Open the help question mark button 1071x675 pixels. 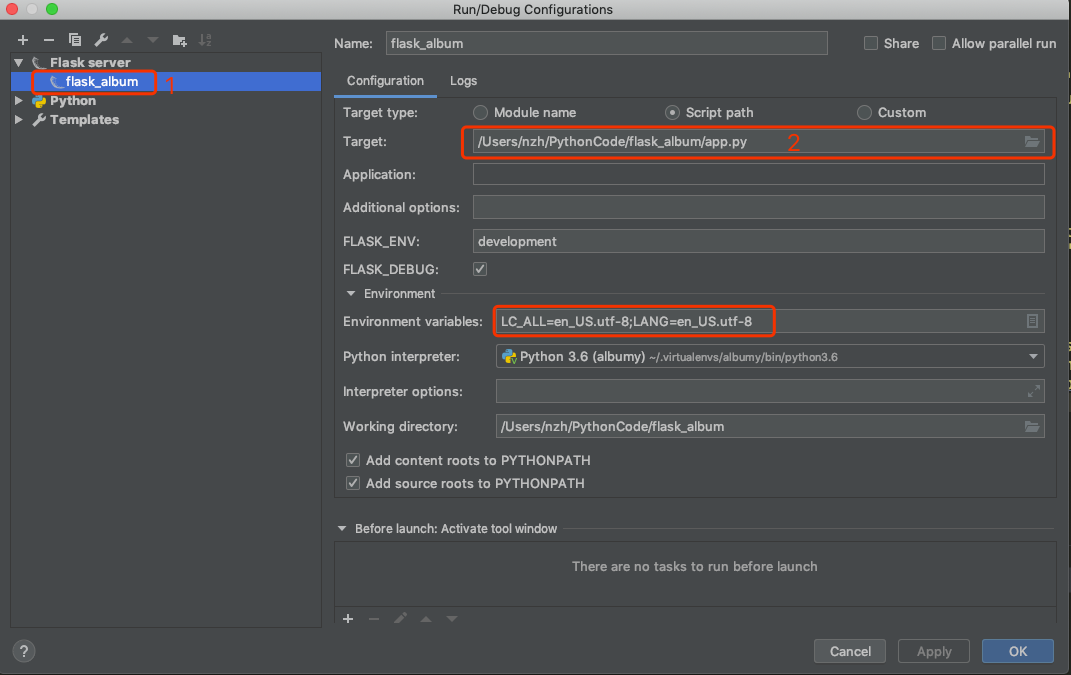pyautogui.click(x=24, y=651)
